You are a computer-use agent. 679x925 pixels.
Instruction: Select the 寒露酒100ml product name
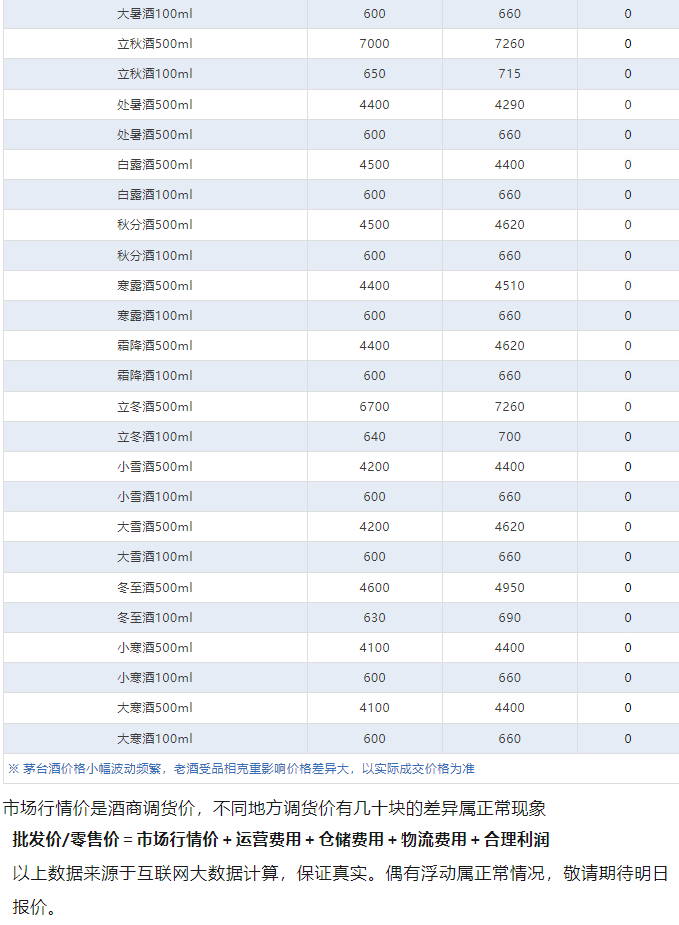coord(155,316)
